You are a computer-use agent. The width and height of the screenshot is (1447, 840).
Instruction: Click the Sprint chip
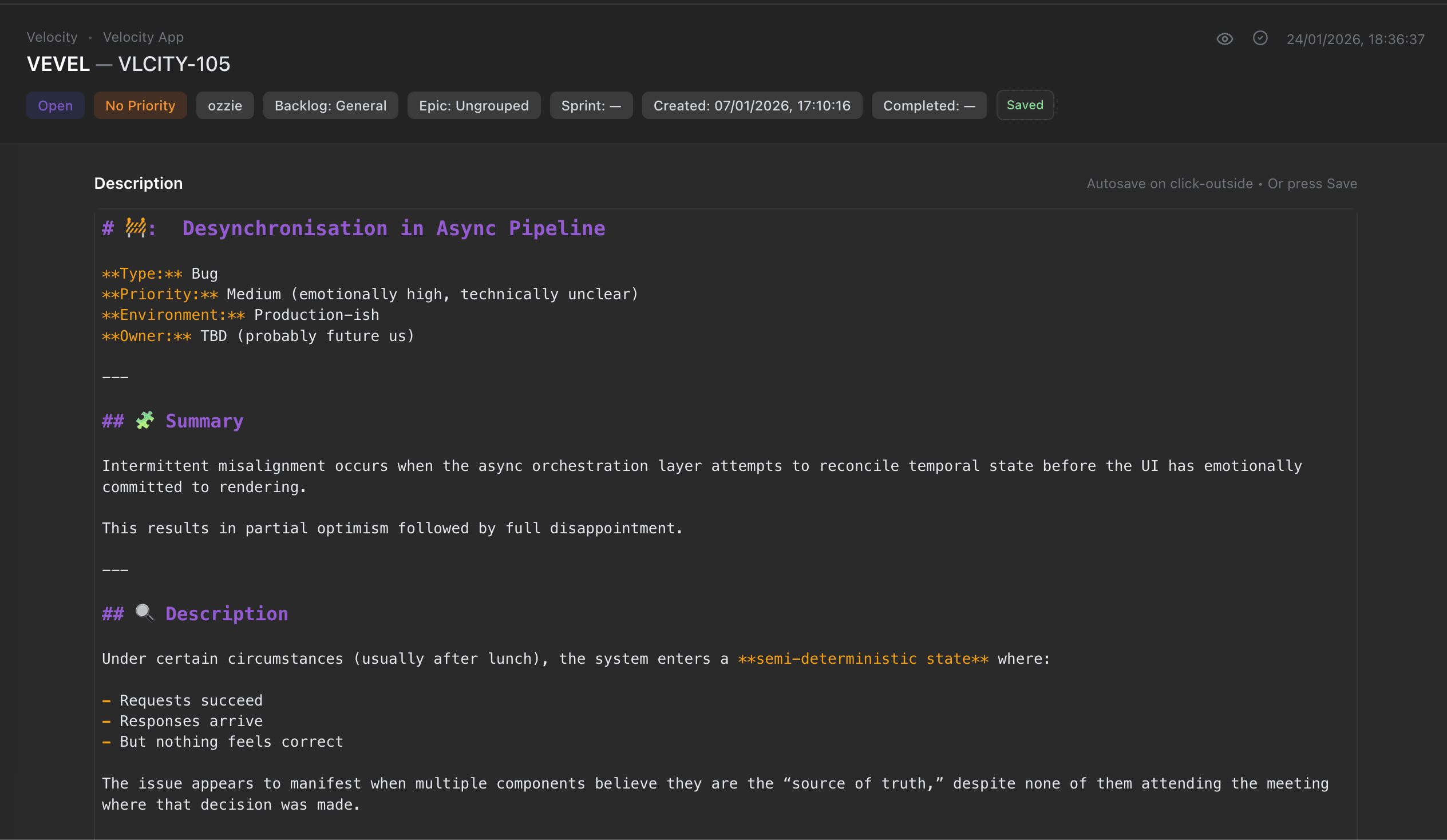591,106
